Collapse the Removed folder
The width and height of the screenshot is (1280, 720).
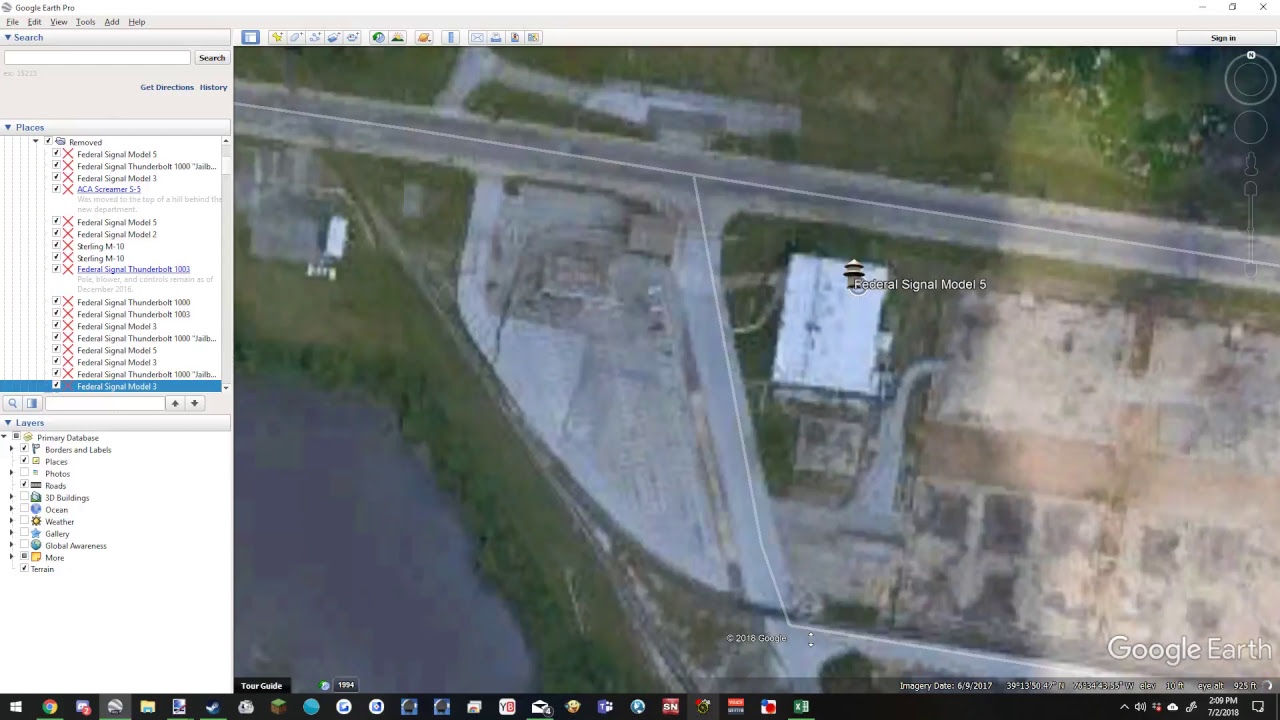tap(36, 142)
